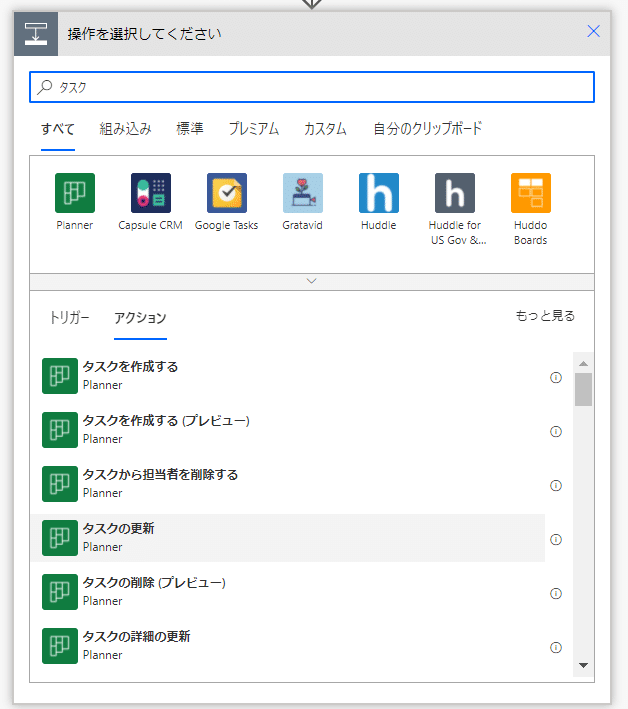Click the scrollbar up arrow
Image resolution: width=628 pixels, height=709 pixels.
pos(583,364)
